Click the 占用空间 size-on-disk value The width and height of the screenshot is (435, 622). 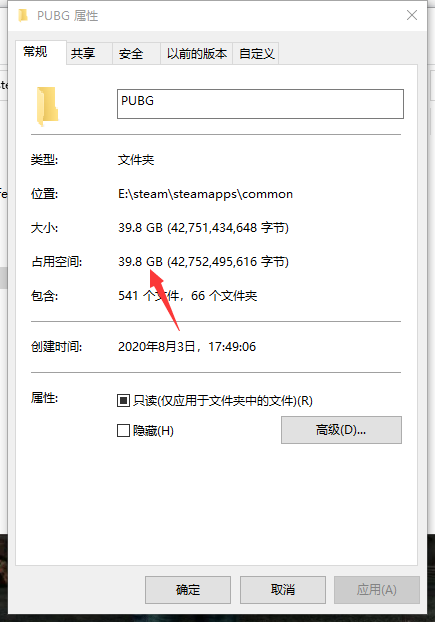(203, 262)
